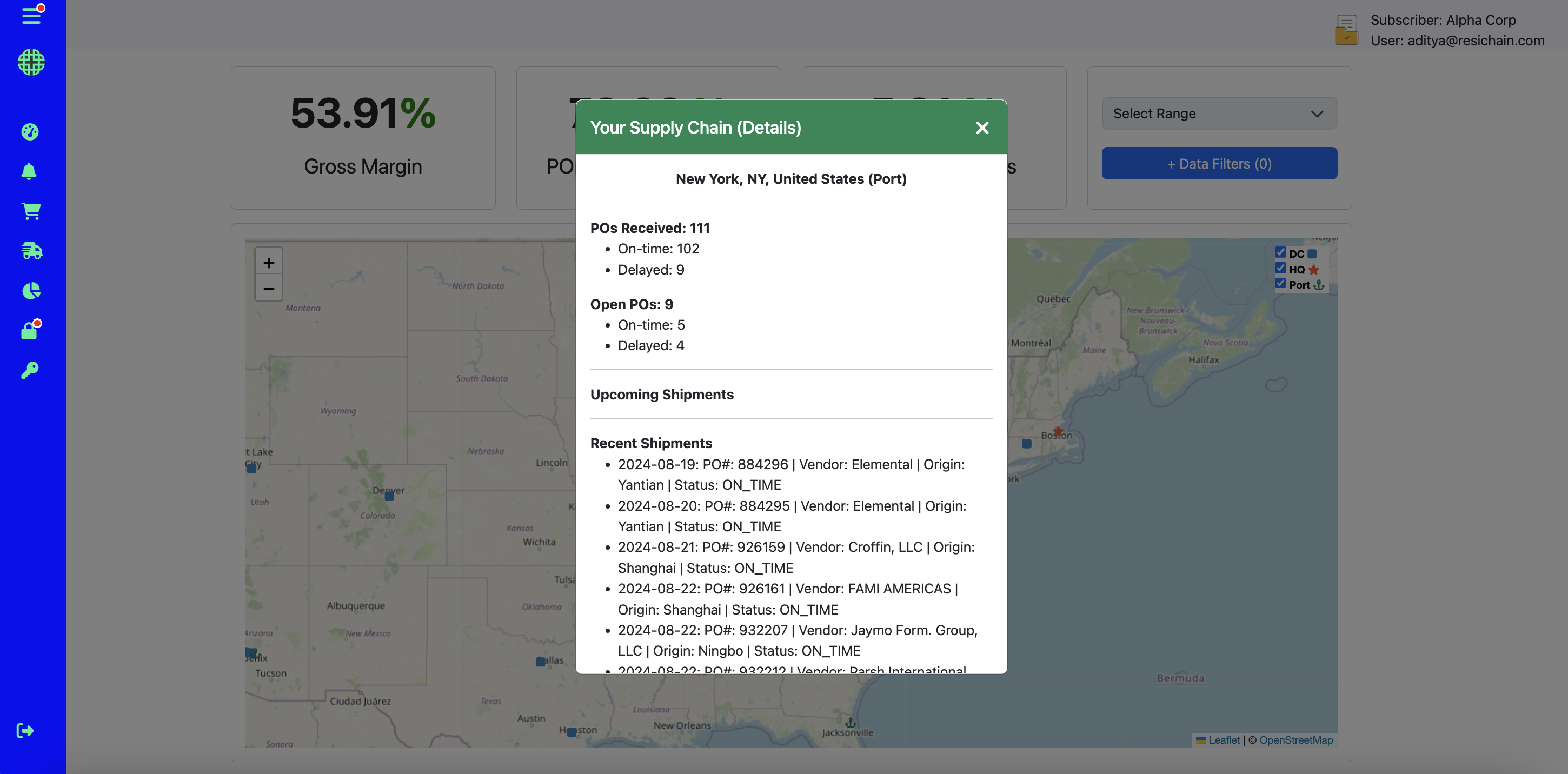Click the lock icon with red notification dot
This screenshot has height=774, width=1568.
(30, 330)
